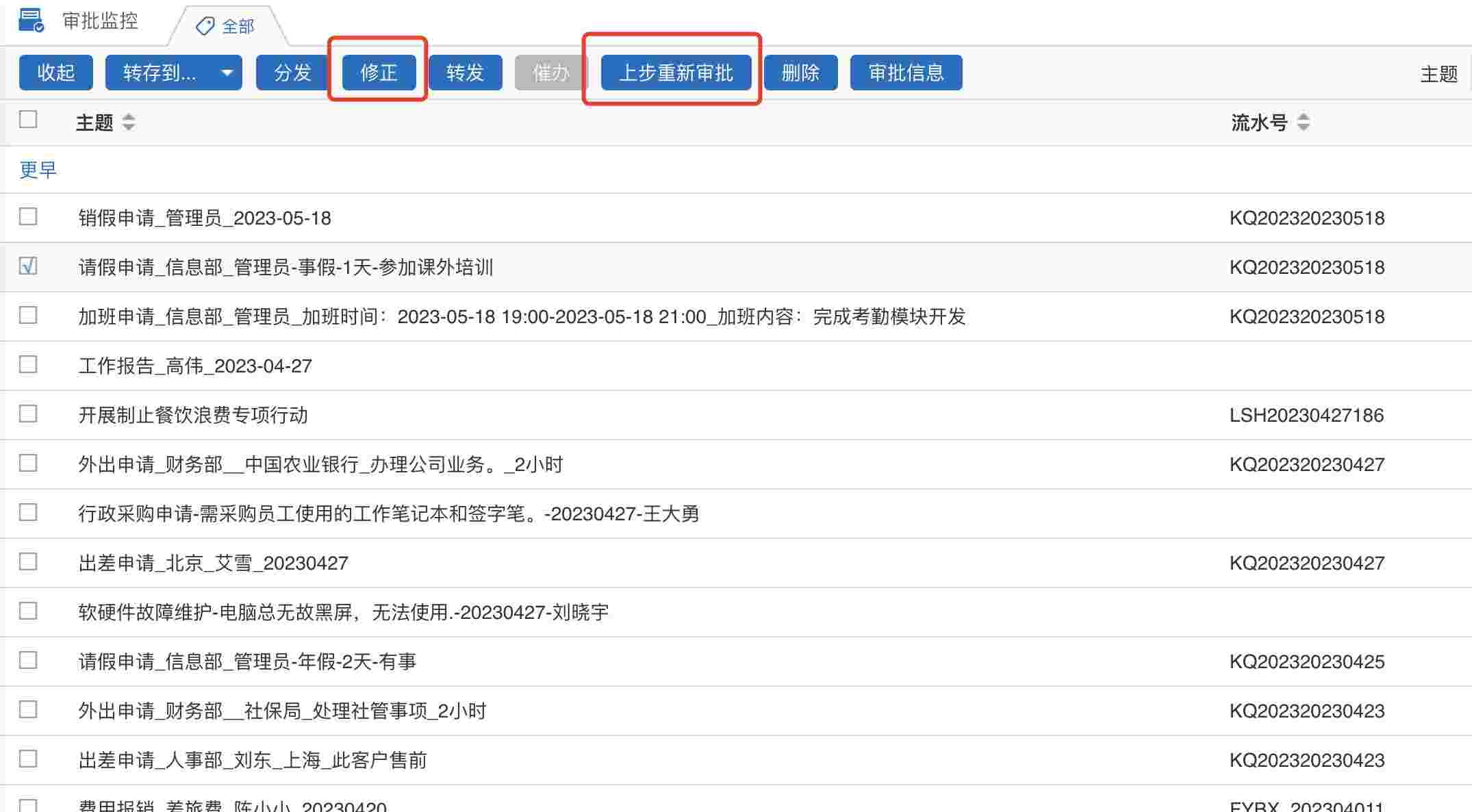
Task: Toggle the select-all header checkbox
Action: click(28, 120)
